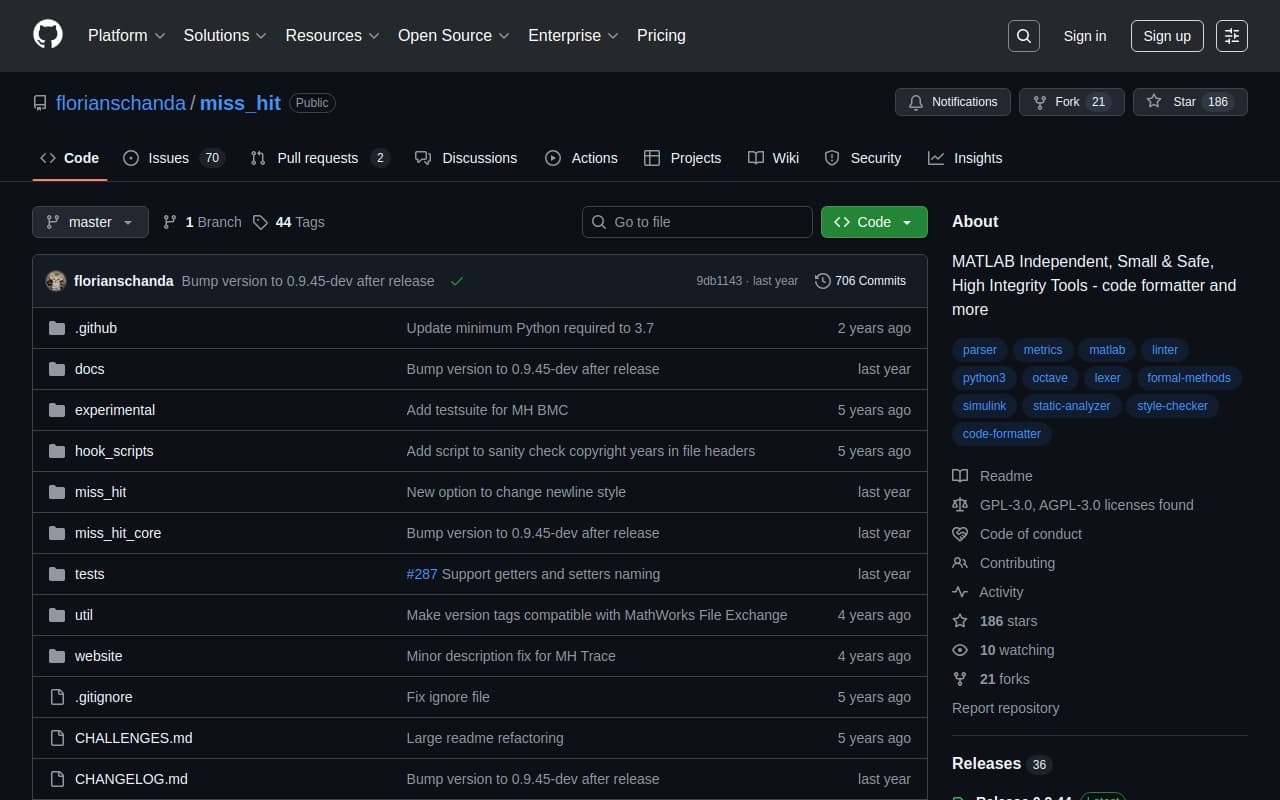The width and height of the screenshot is (1280, 800).
Task: Click the green check status icon
Action: coord(457,281)
